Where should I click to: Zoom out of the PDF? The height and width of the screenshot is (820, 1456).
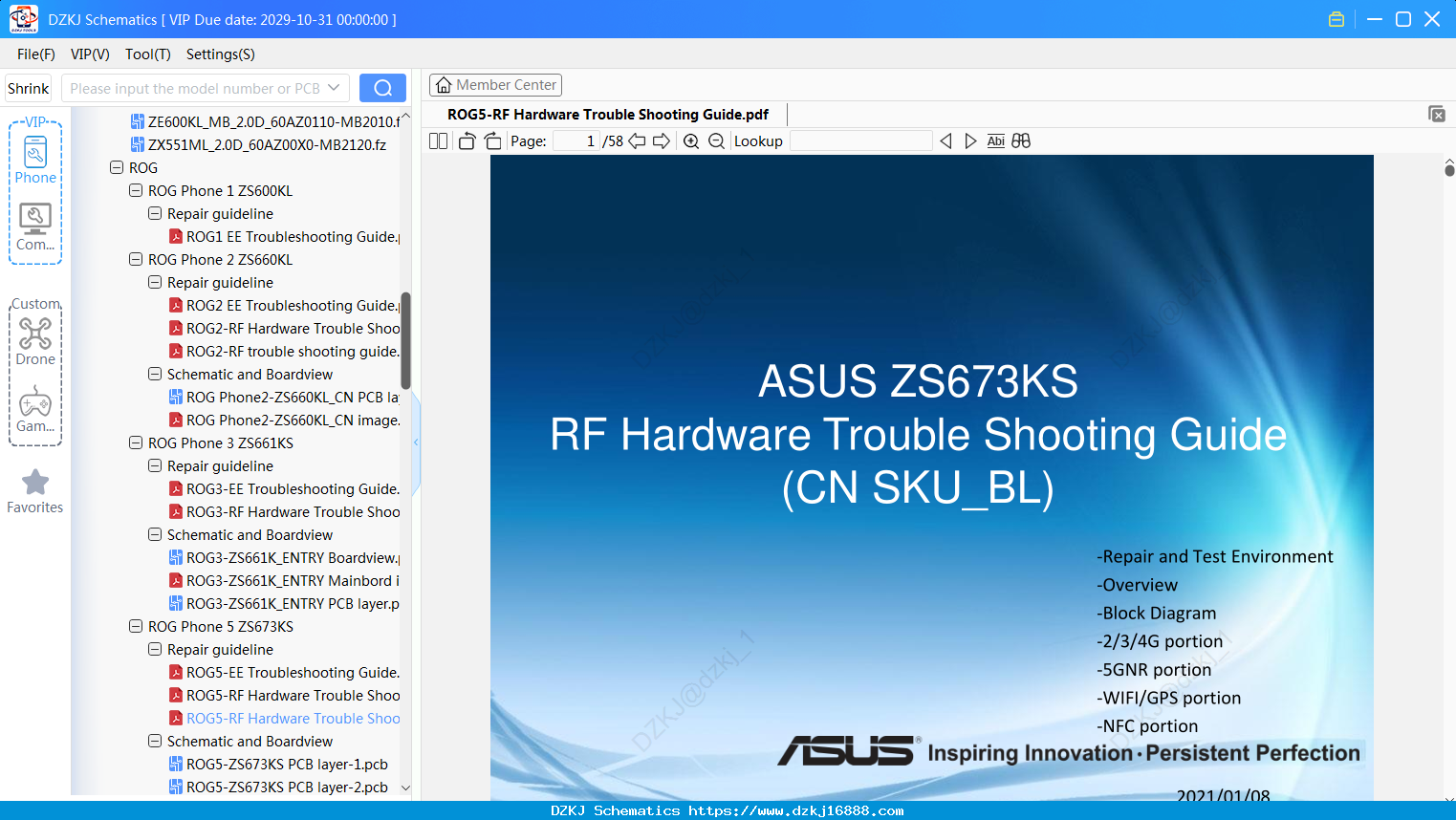[x=716, y=141]
